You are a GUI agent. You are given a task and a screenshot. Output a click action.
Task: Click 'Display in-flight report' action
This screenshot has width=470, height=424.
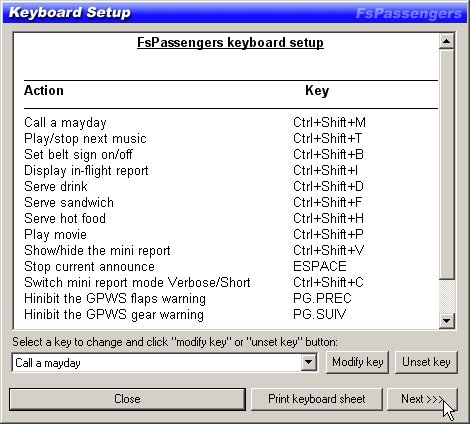coord(86,171)
